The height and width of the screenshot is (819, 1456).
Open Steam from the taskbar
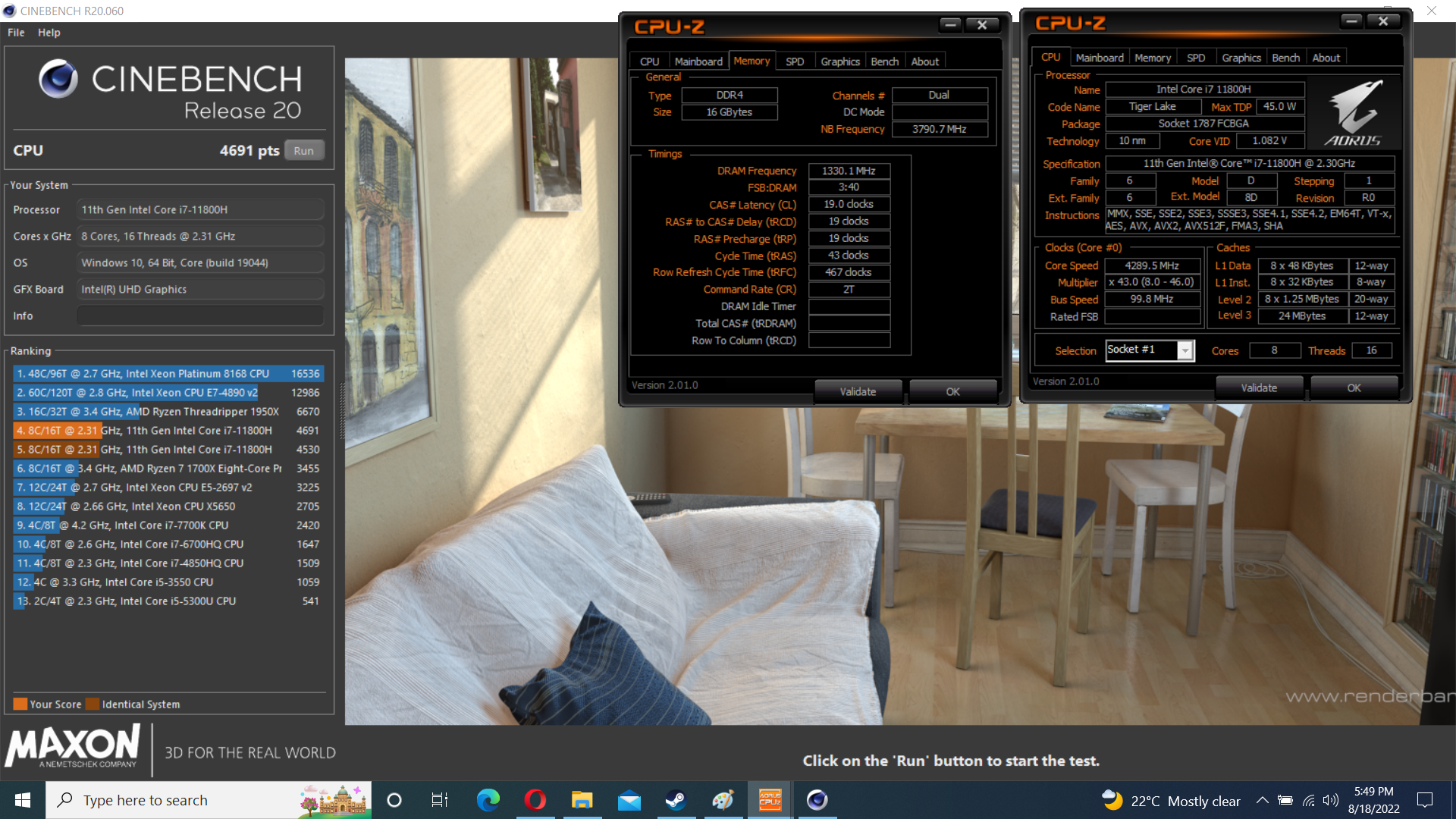coord(676,800)
